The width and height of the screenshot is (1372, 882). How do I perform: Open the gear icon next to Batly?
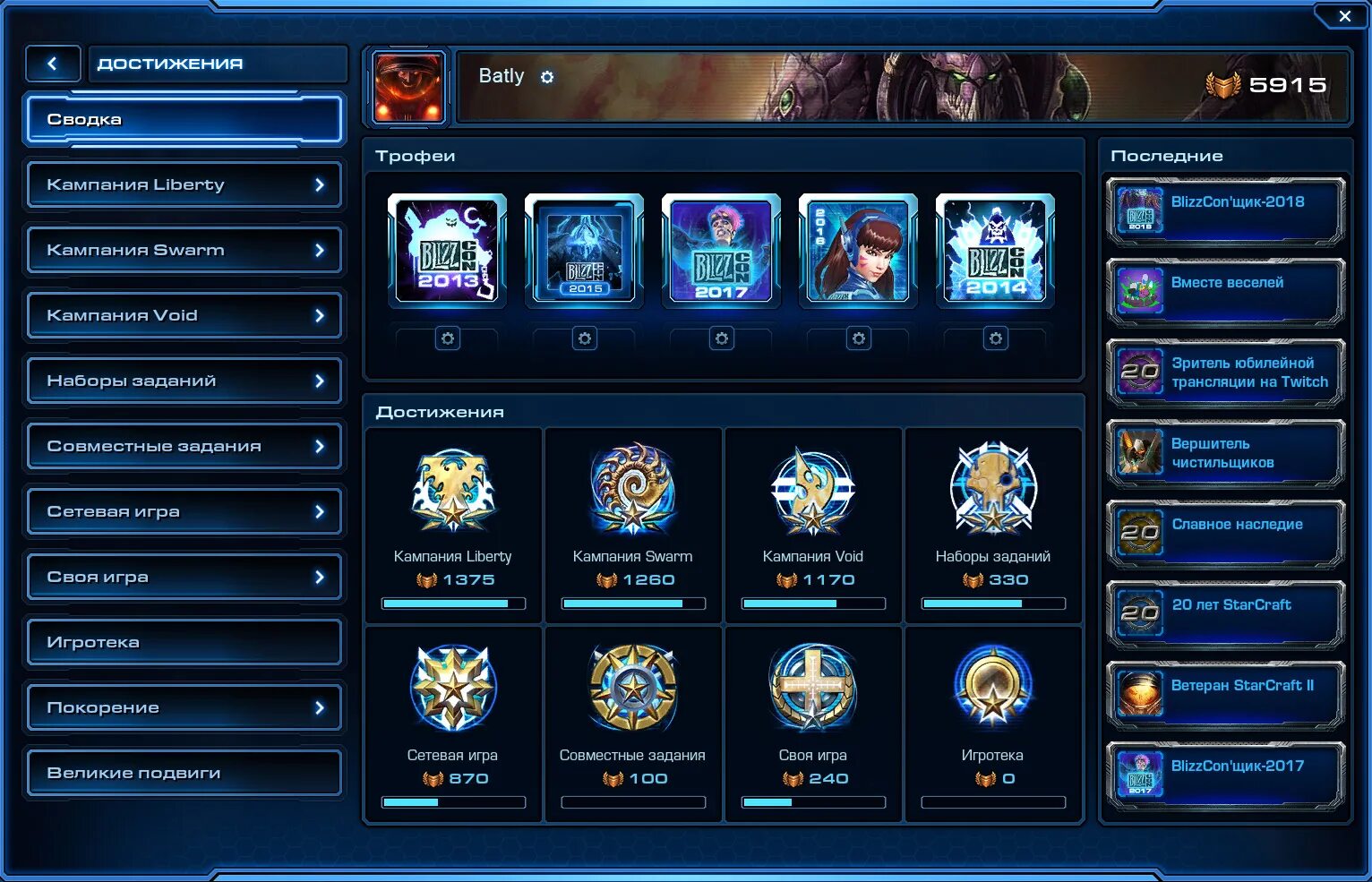point(547,77)
